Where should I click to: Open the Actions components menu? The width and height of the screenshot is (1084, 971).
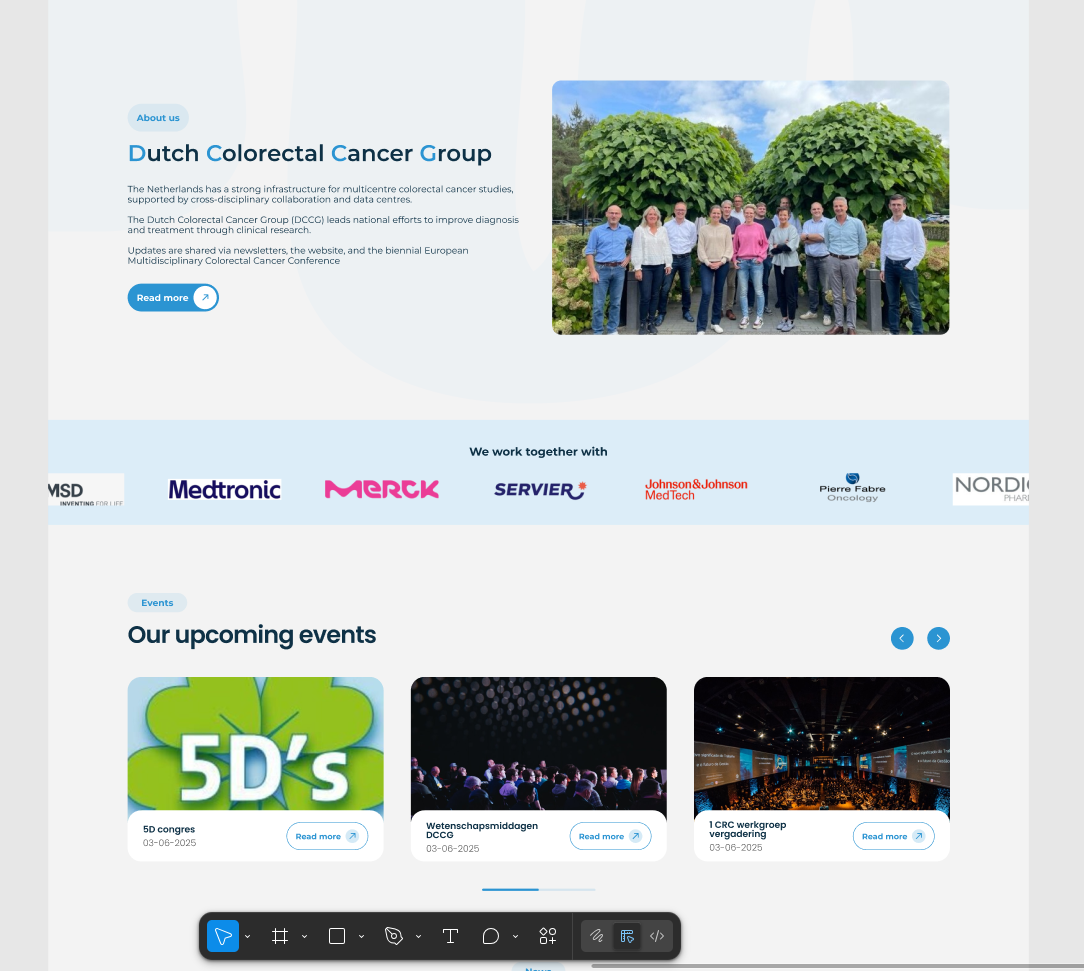click(548, 936)
